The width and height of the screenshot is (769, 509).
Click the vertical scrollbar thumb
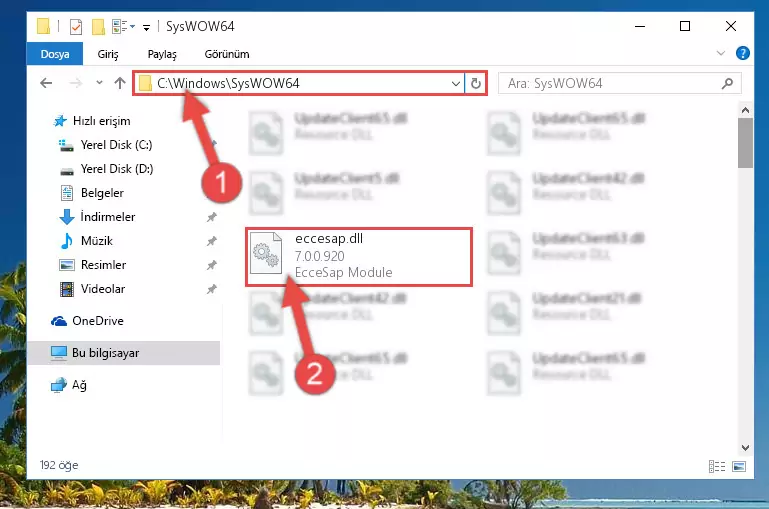tap(745, 143)
